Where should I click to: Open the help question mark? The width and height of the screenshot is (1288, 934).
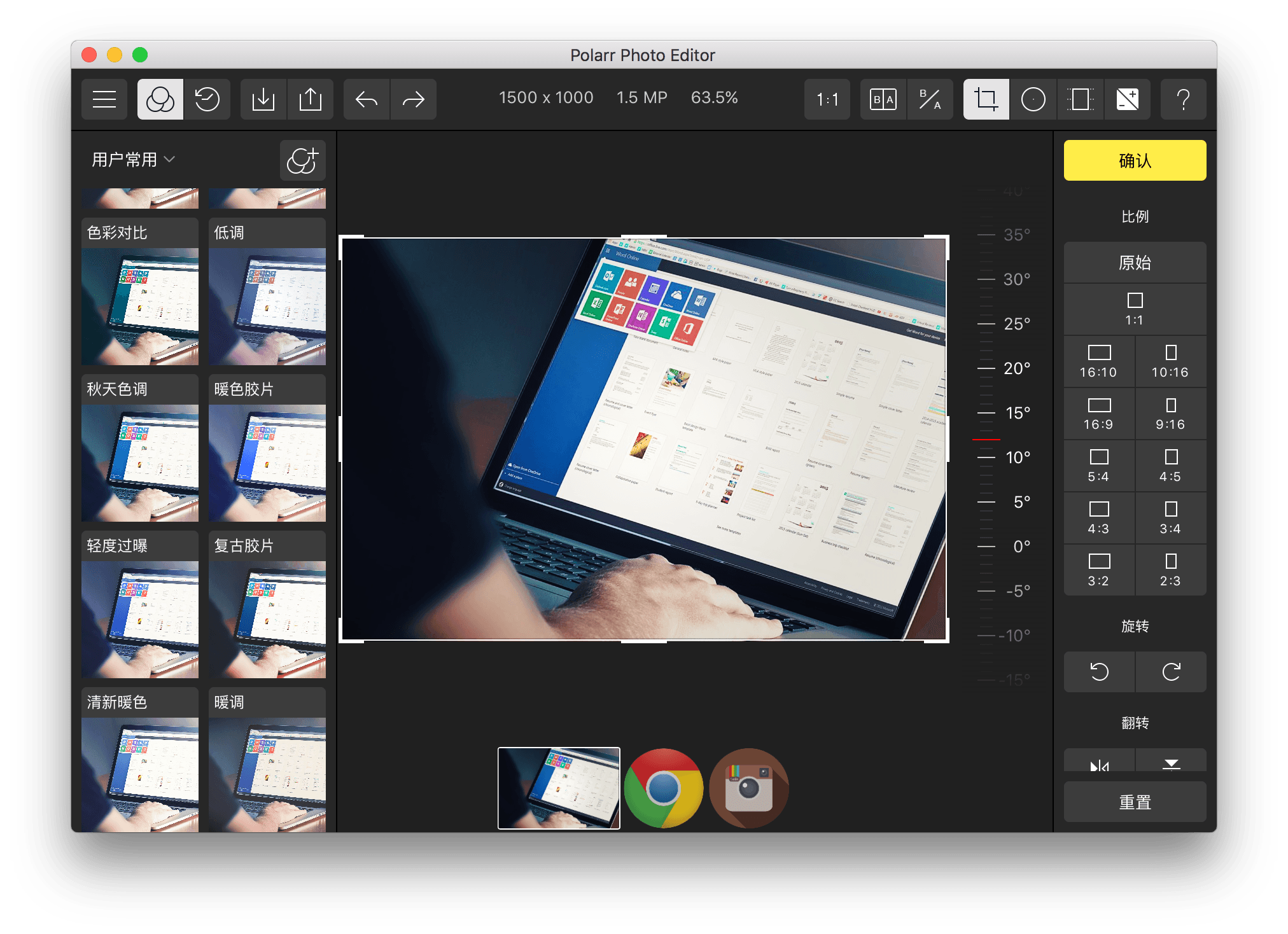[1183, 99]
